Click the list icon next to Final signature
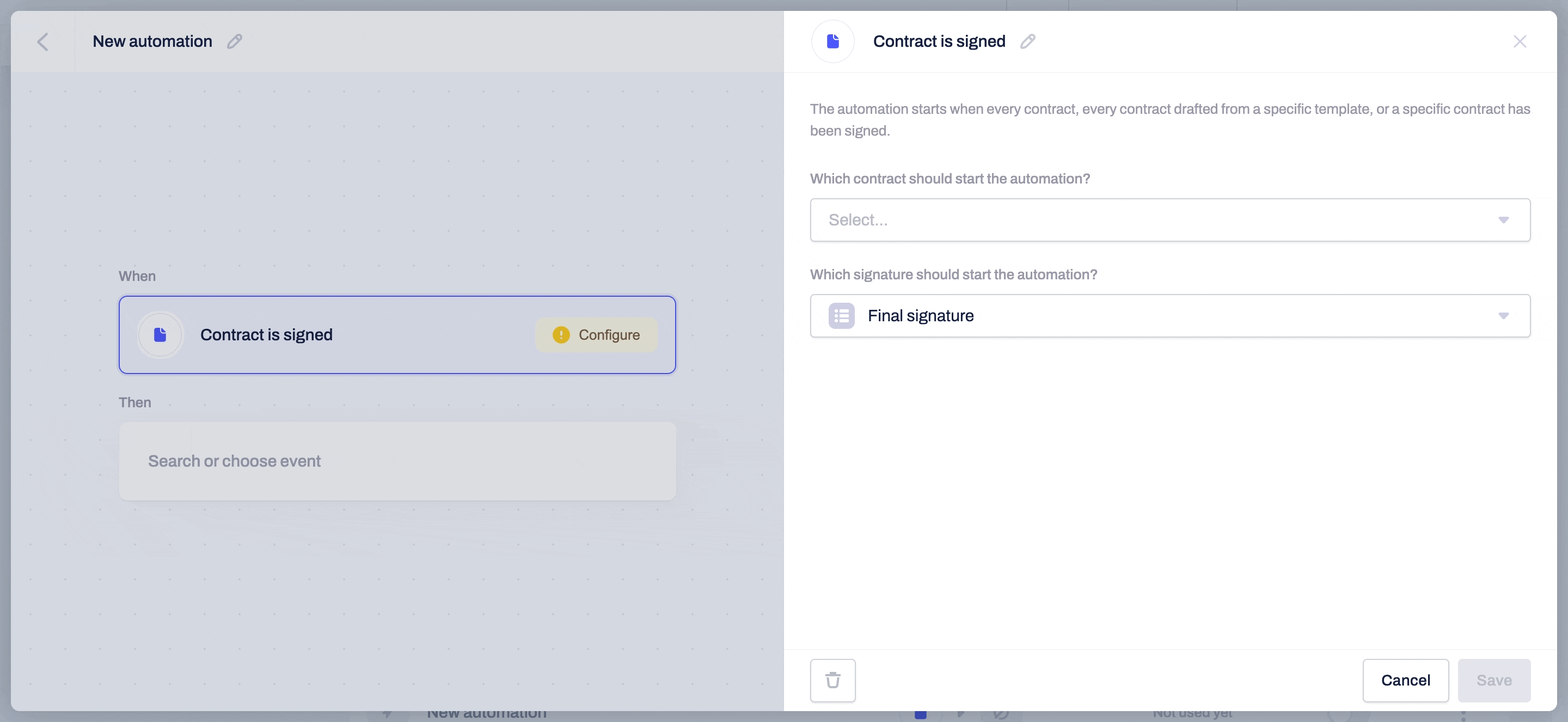Image resolution: width=1568 pixels, height=722 pixels. (841, 315)
